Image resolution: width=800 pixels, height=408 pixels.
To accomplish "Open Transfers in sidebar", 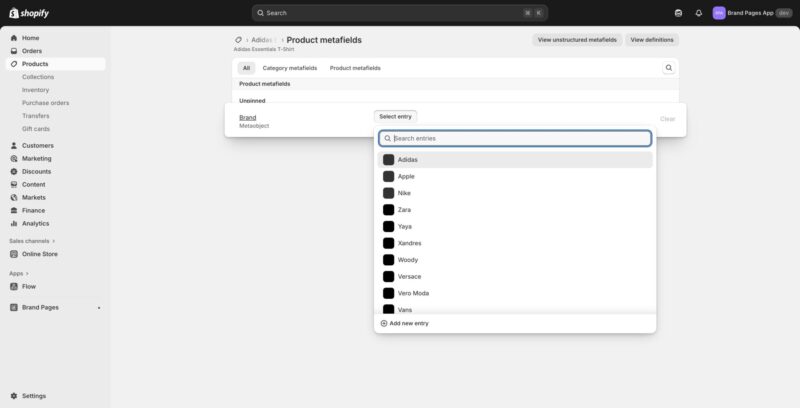I will [x=36, y=116].
